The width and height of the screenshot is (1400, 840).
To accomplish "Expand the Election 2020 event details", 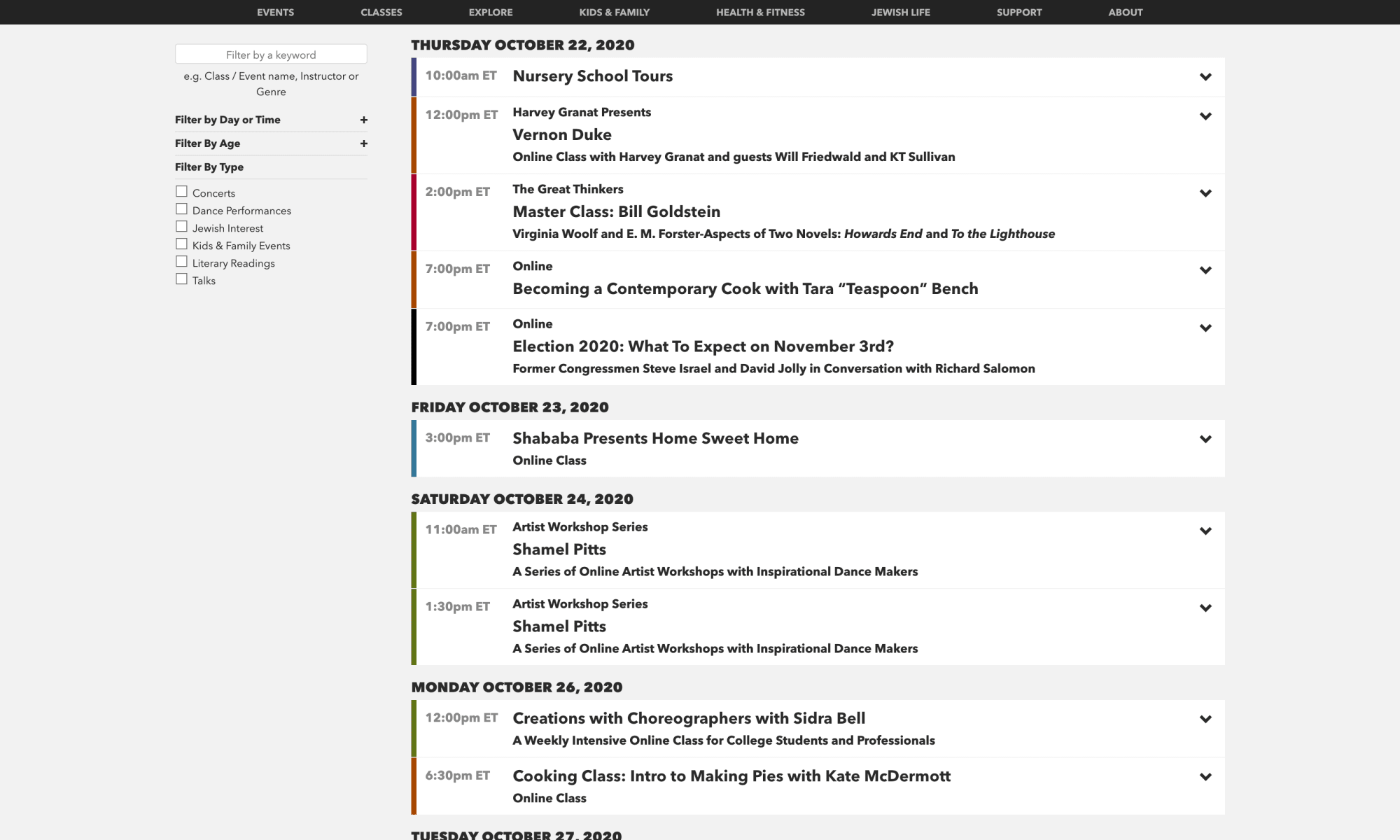I will tap(1205, 328).
